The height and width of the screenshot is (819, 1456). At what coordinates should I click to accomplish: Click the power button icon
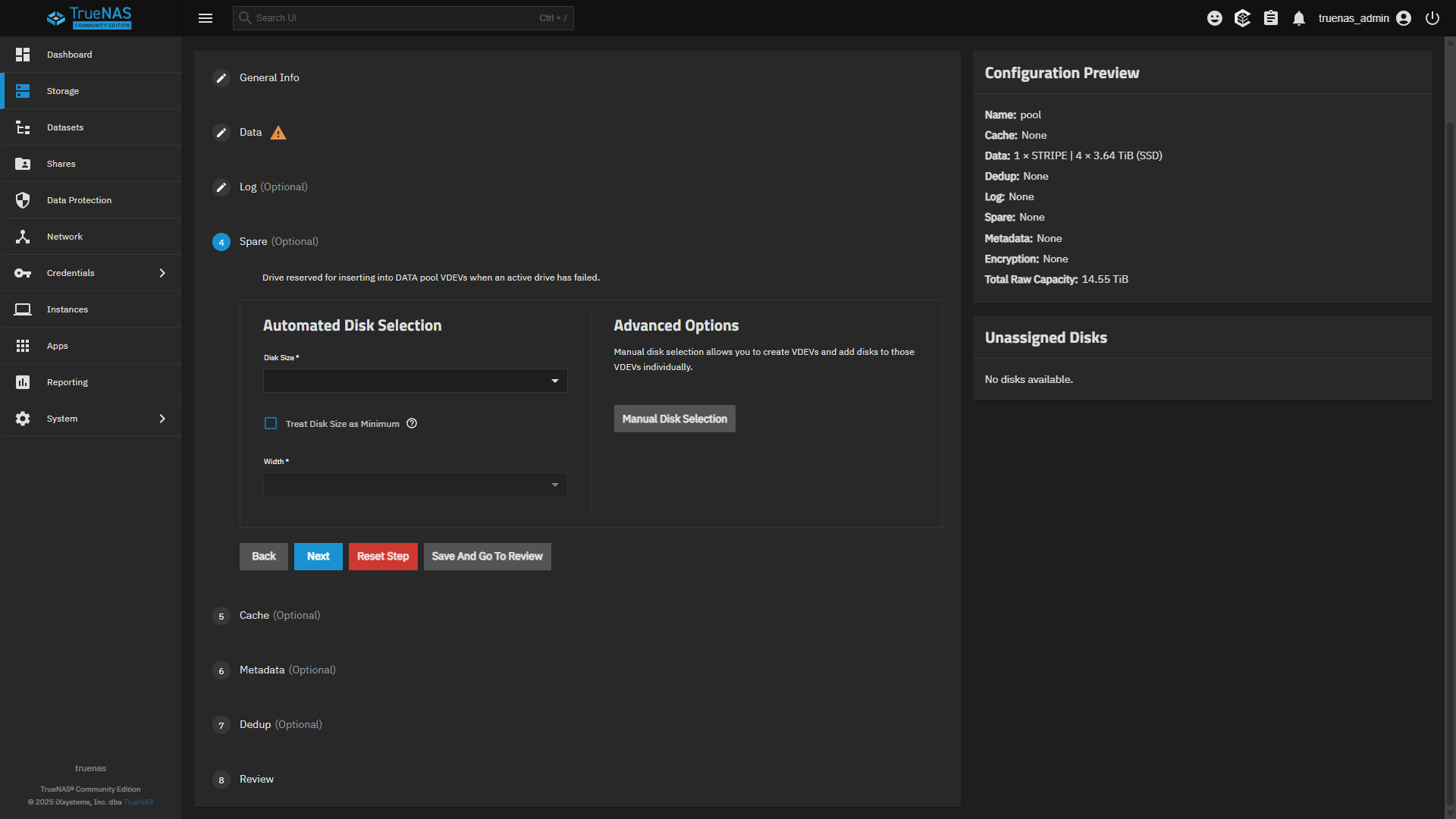tap(1432, 18)
